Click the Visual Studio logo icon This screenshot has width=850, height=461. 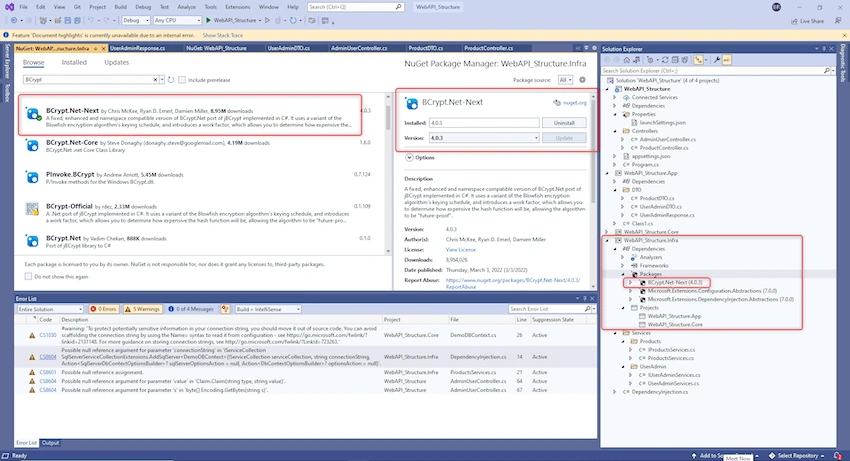(9, 7)
